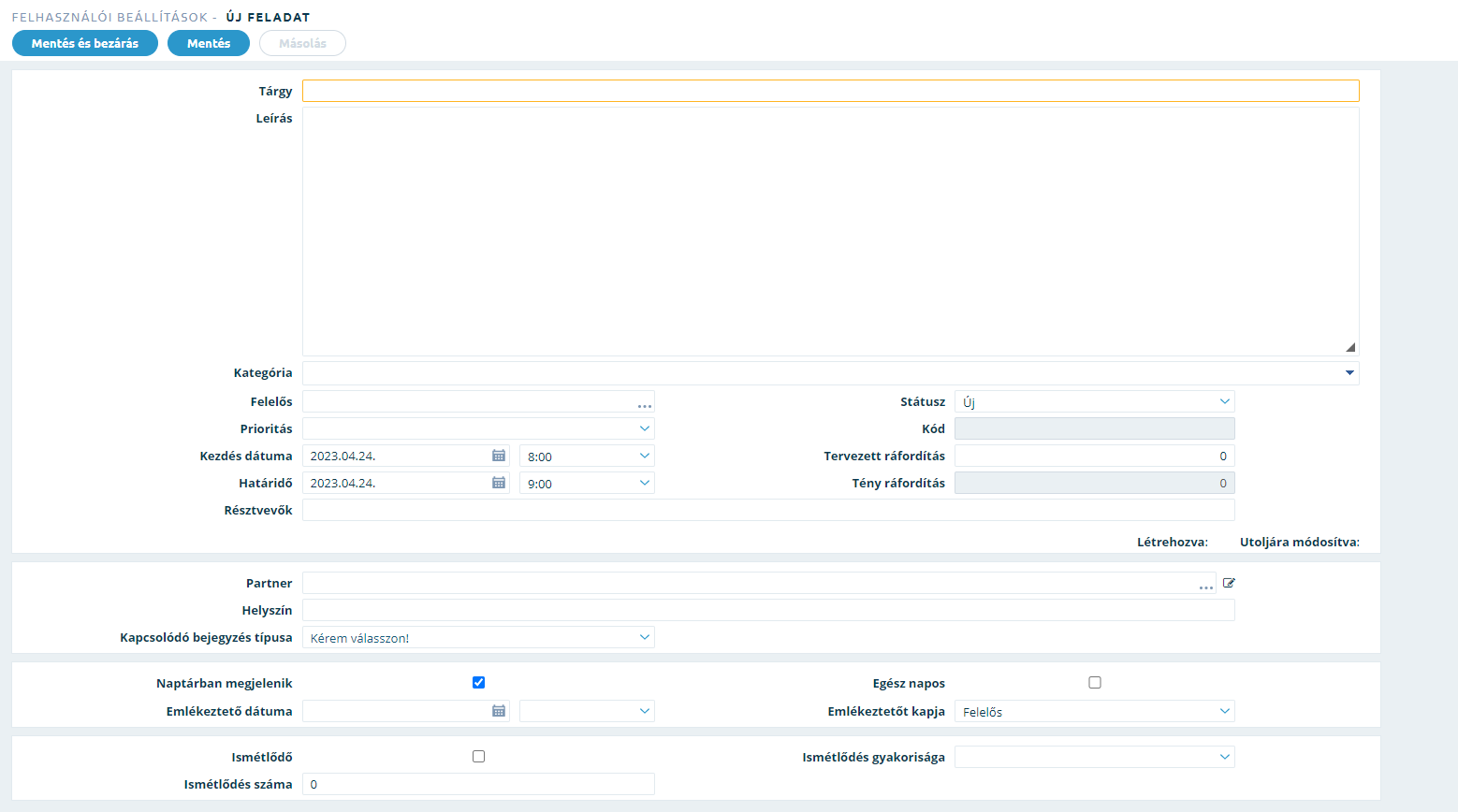The width and height of the screenshot is (1458, 812).
Task: Uncheck the Naptárban megjelenik checkbox
Action: (x=478, y=683)
